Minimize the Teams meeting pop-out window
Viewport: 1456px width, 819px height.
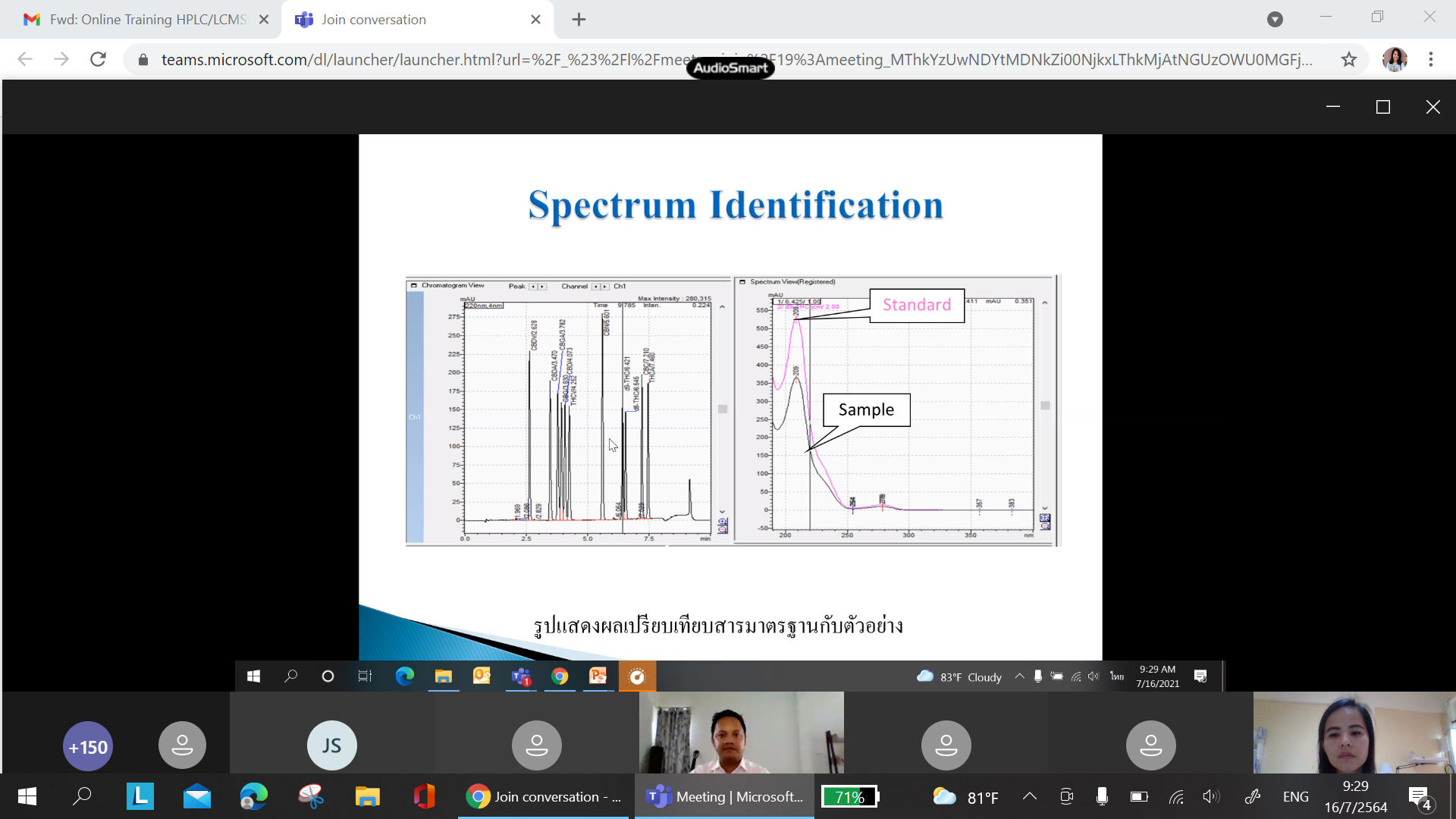click(x=1333, y=107)
